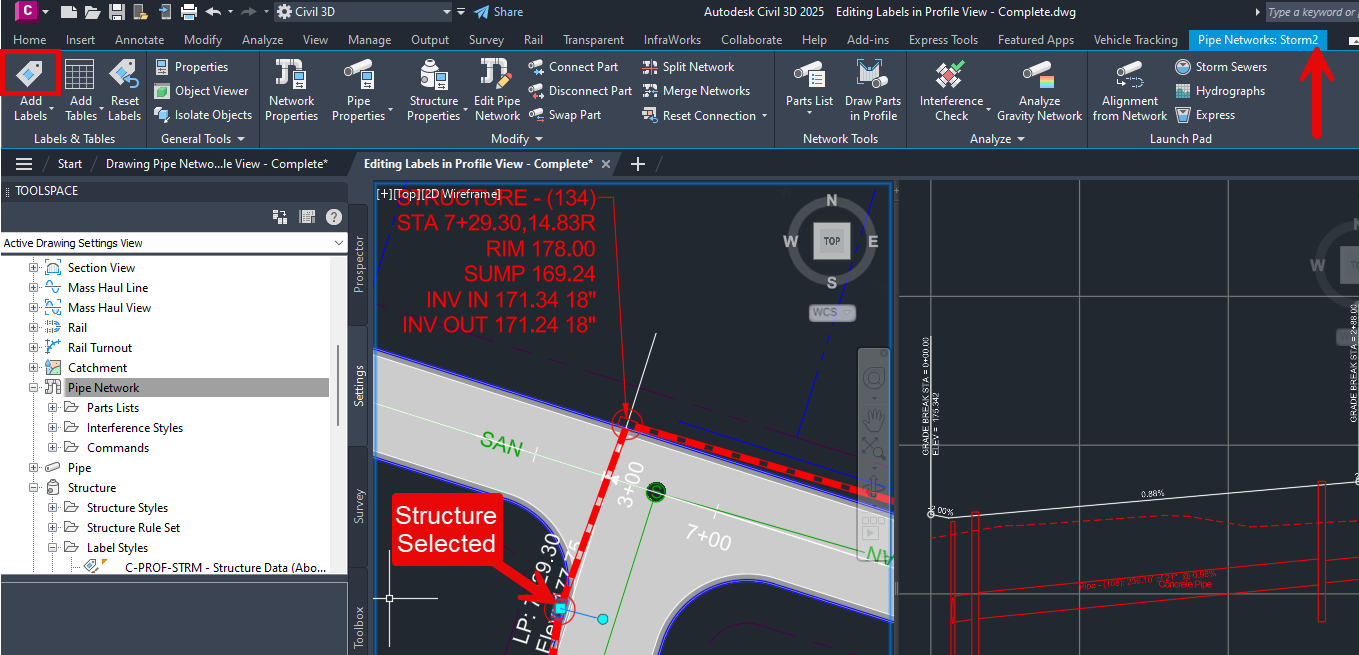Viewport: 1359px width, 655px height.
Task: Expand the Interference Styles folder
Action: click(52, 428)
